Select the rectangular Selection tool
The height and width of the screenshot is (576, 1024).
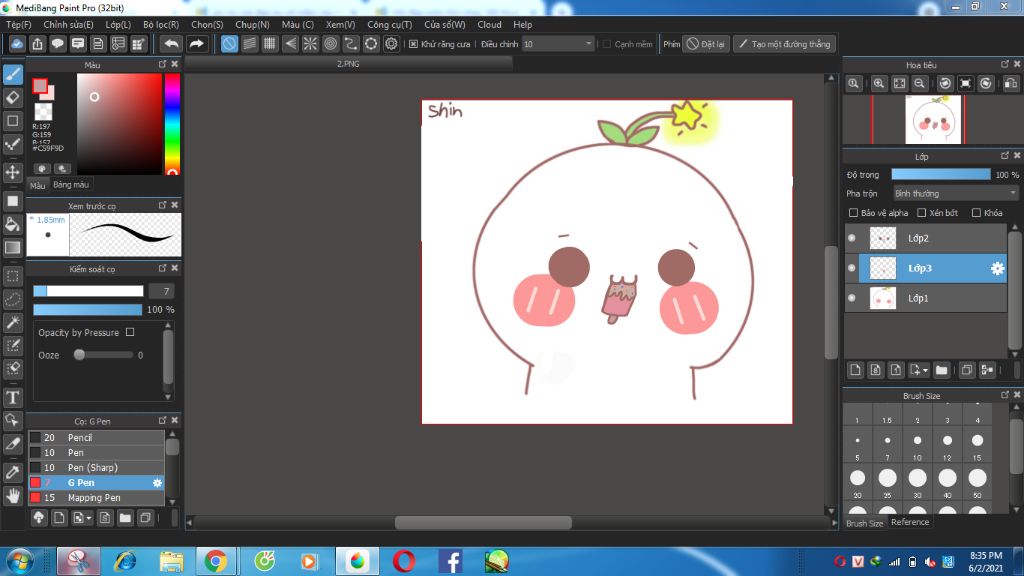pos(13,276)
